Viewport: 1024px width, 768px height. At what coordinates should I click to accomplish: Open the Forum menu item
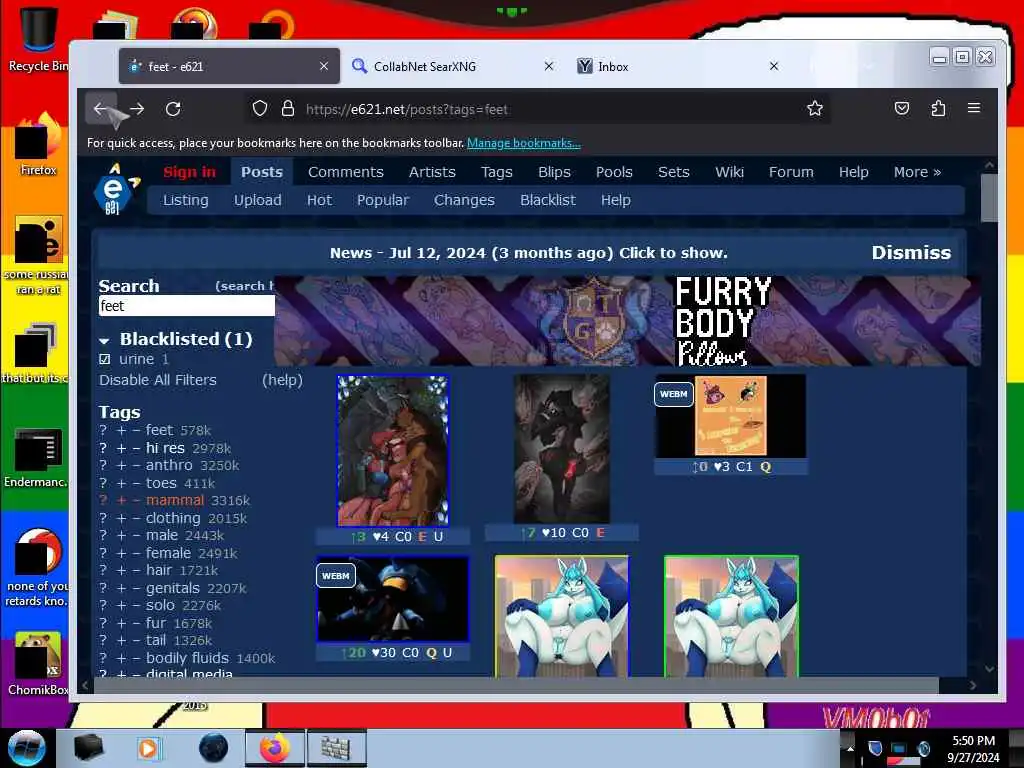(791, 172)
